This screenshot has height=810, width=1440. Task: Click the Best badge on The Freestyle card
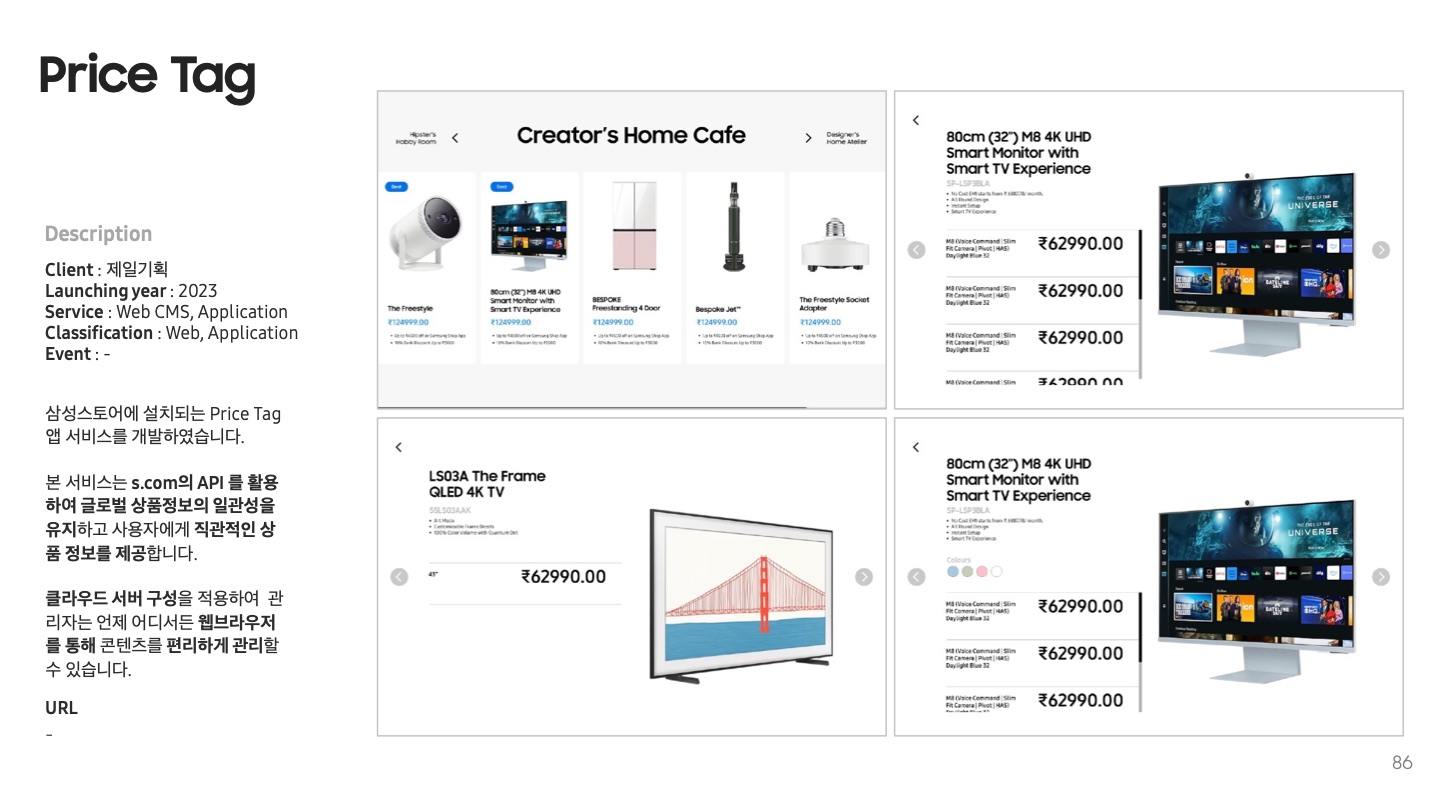click(396, 187)
